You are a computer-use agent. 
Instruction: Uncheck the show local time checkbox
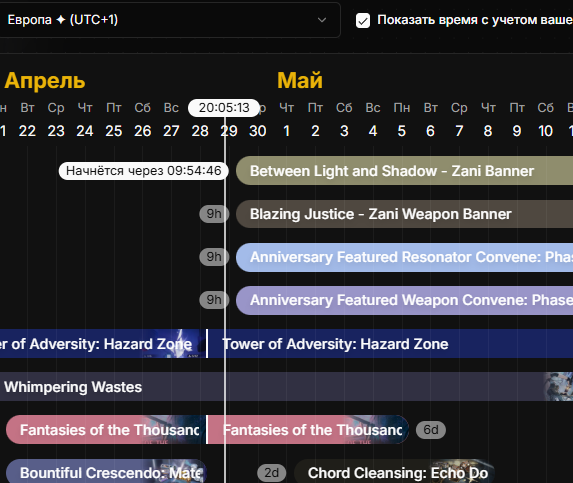[363, 21]
